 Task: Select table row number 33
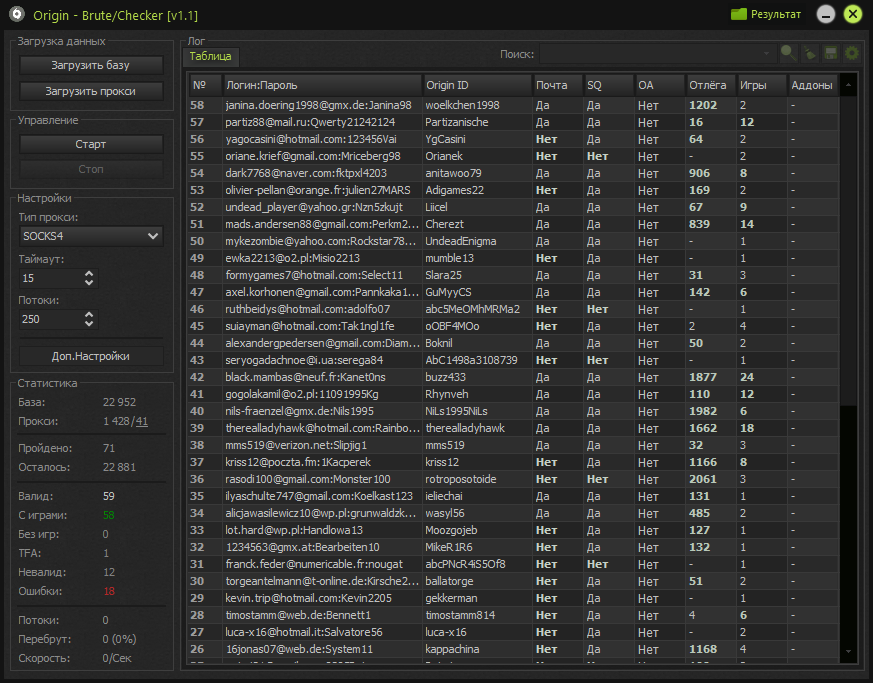pyautogui.click(x=513, y=530)
